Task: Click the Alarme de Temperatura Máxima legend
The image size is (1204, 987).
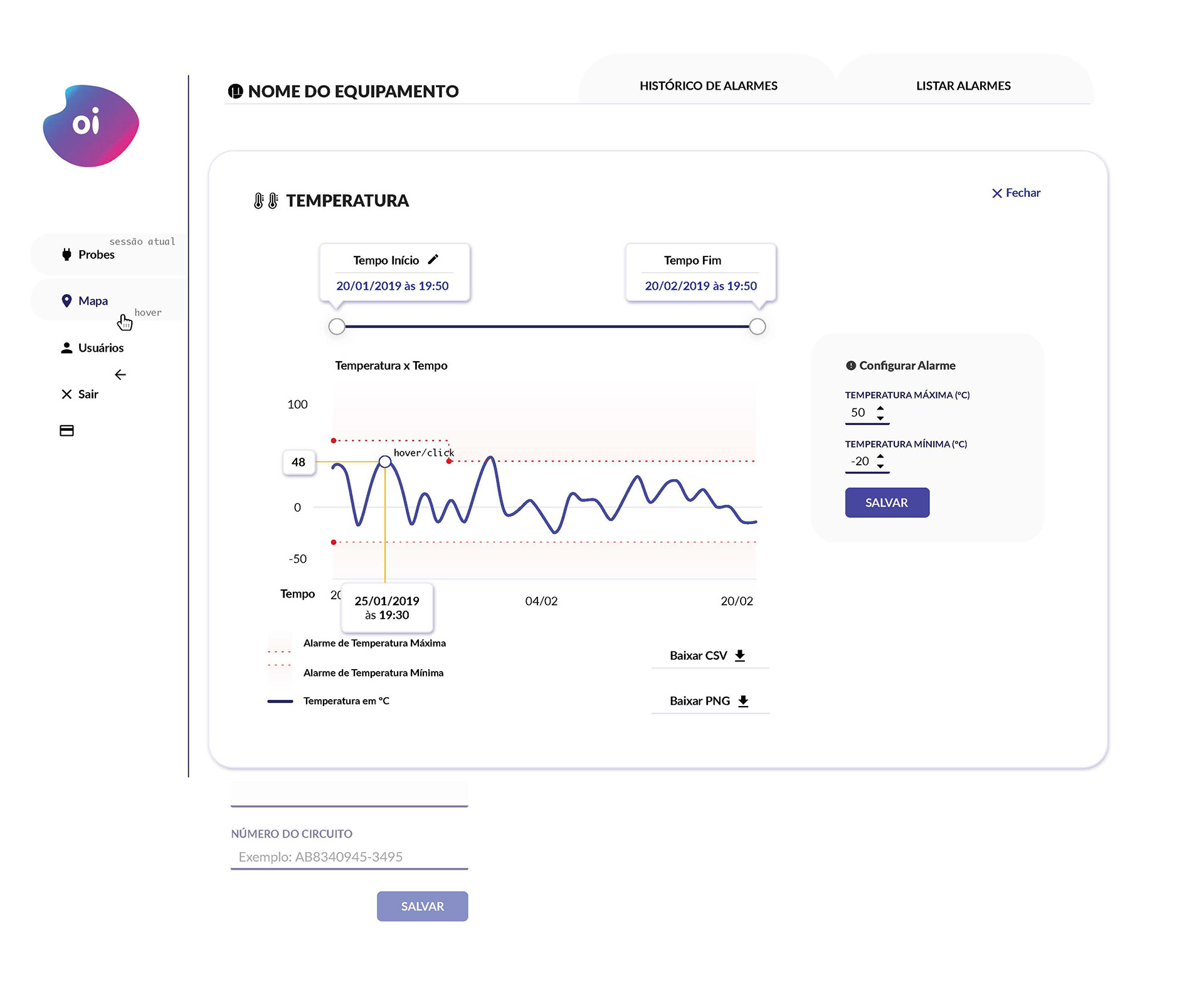Action: tap(357, 643)
